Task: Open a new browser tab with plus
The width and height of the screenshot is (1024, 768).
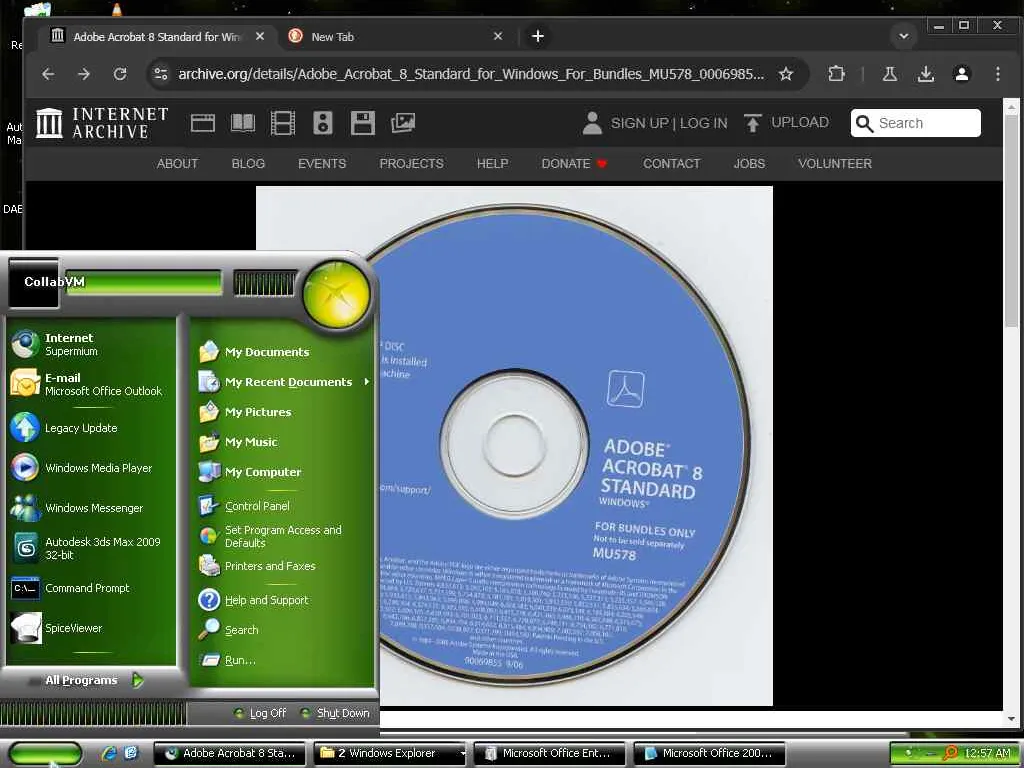Action: pos(537,37)
